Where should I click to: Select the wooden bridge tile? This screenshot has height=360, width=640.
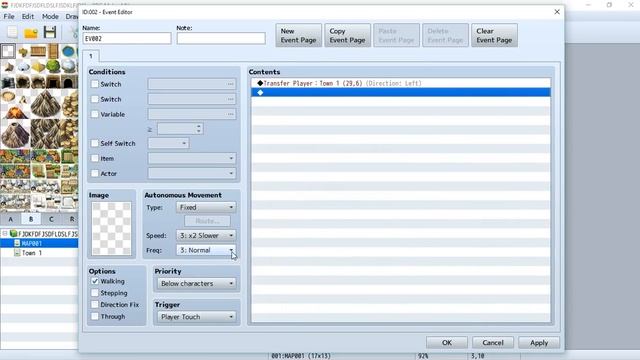click(38, 51)
